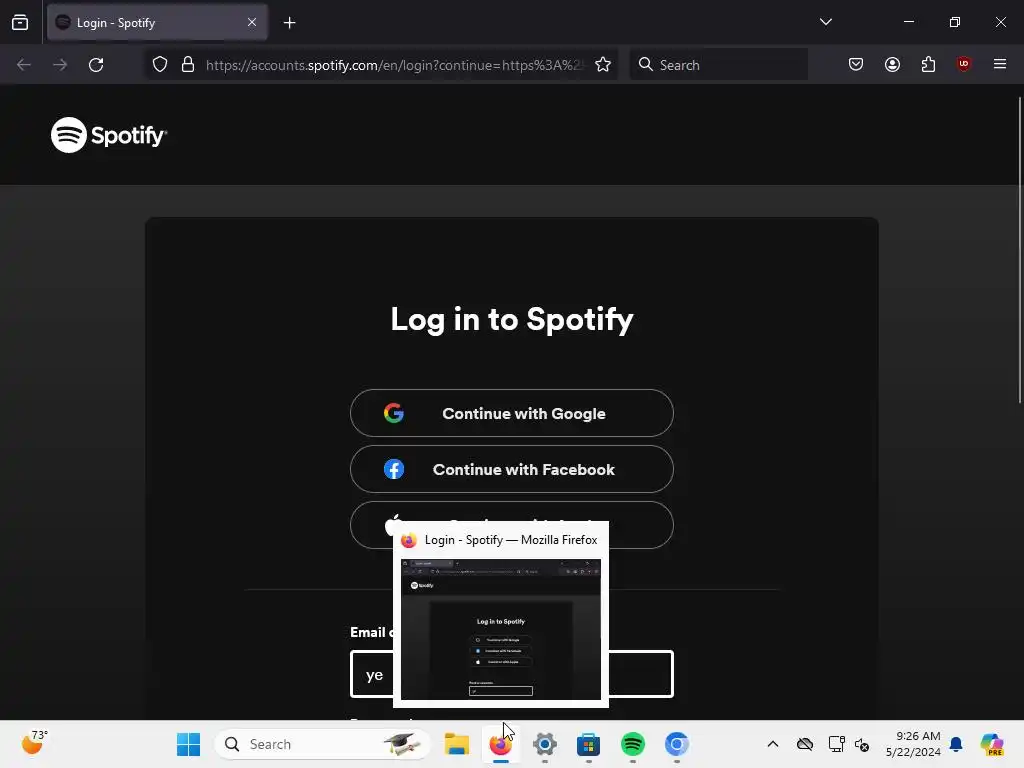The image size is (1024, 768).
Task: Show hidden system tray icons
Action: coord(773,744)
